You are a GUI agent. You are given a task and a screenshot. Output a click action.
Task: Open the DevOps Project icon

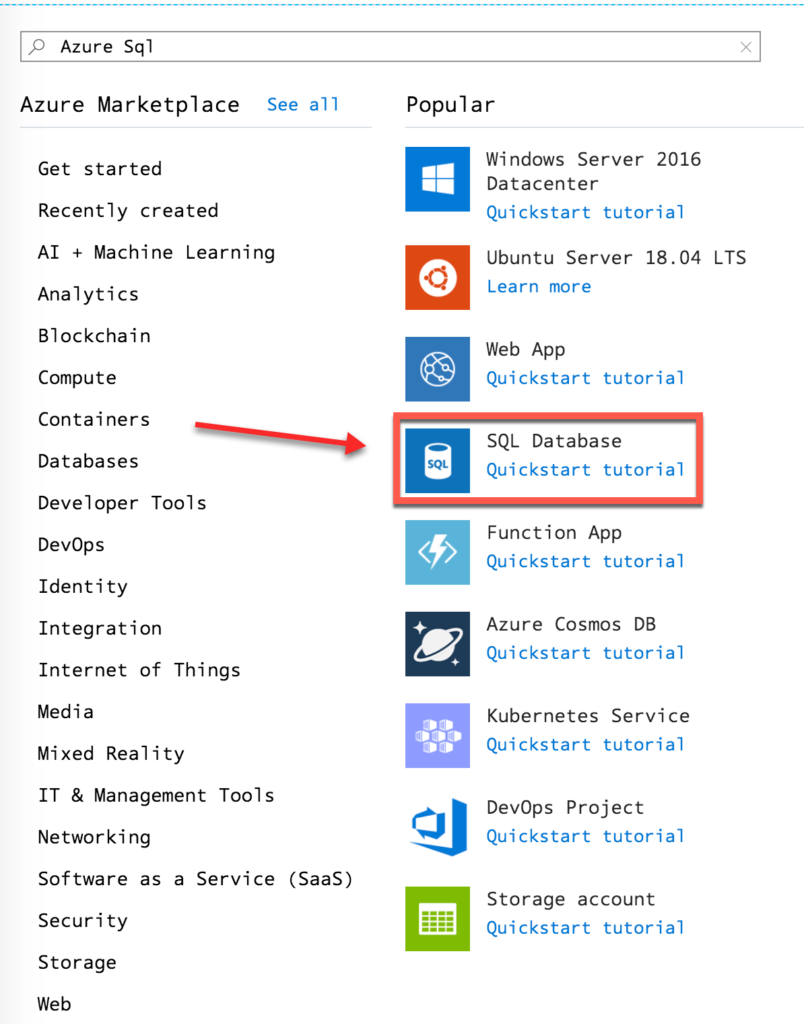437,827
